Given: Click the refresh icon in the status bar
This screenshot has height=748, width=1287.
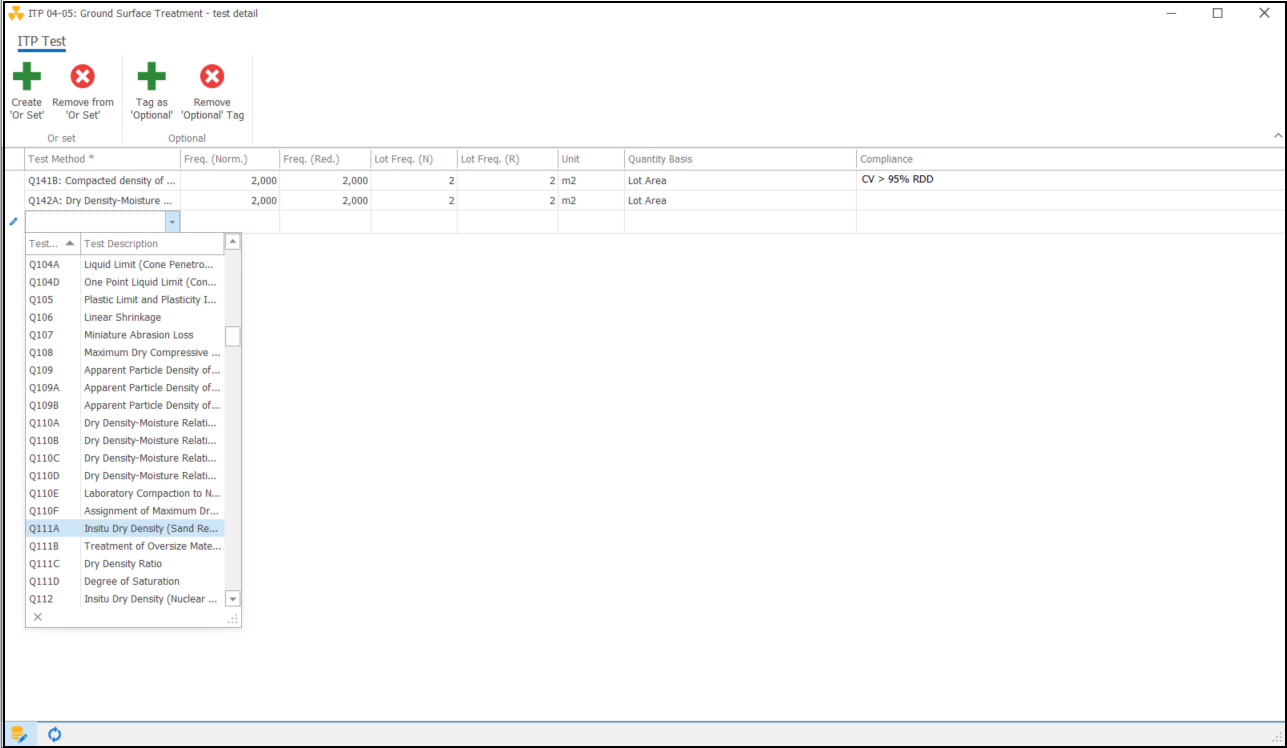Looking at the screenshot, I should (x=55, y=734).
